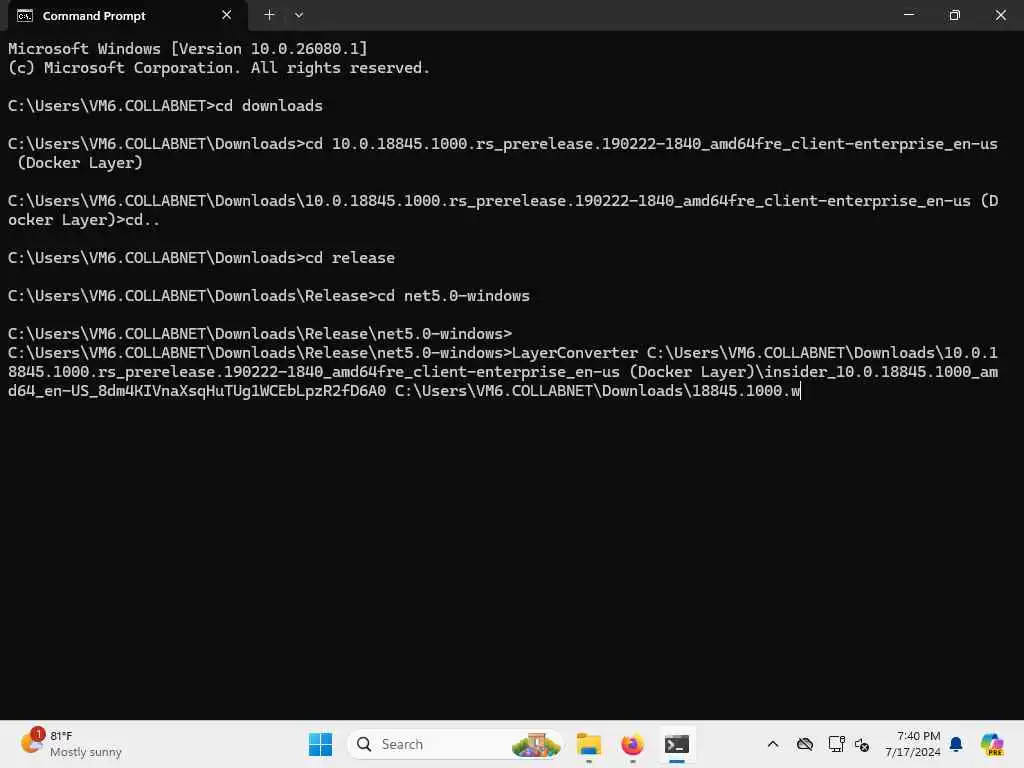Close the terminal window
The image size is (1024, 768).
point(1000,15)
